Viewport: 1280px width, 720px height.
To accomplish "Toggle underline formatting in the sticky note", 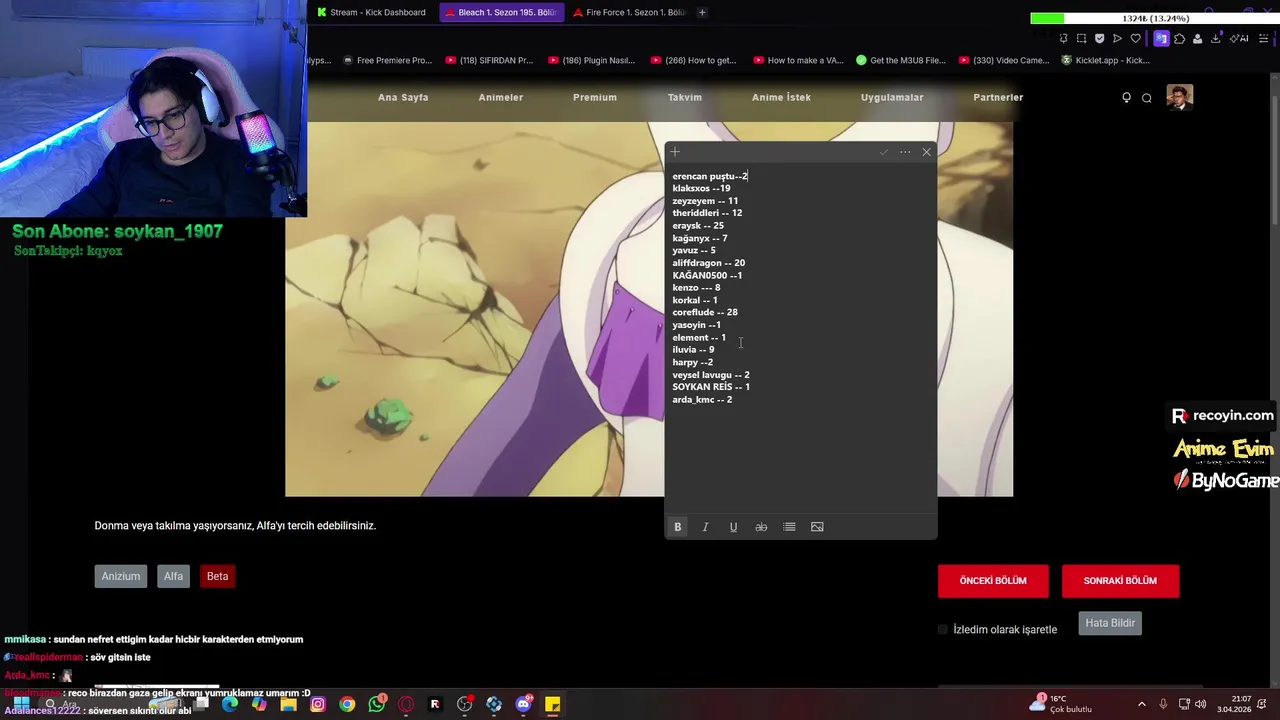I will [x=733, y=527].
